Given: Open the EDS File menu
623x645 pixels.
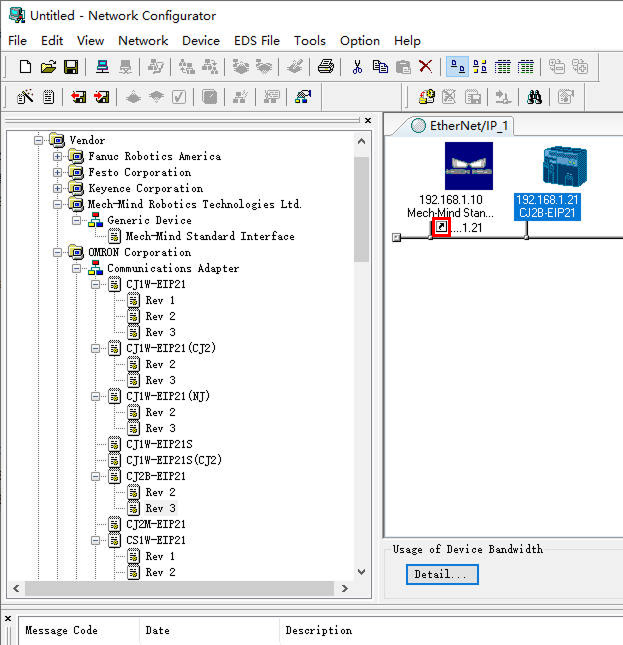Looking at the screenshot, I should [x=256, y=41].
